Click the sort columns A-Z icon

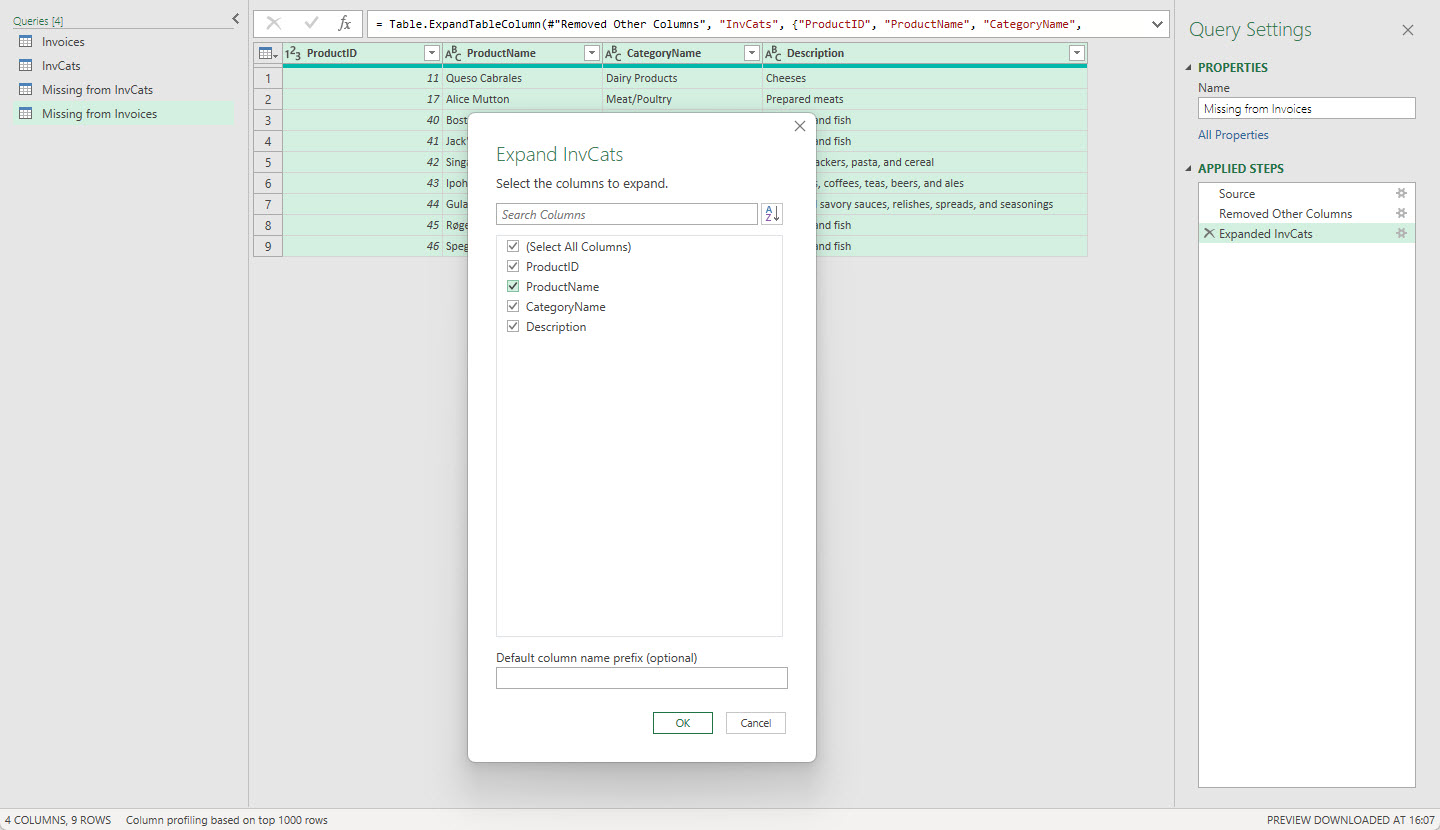point(771,214)
